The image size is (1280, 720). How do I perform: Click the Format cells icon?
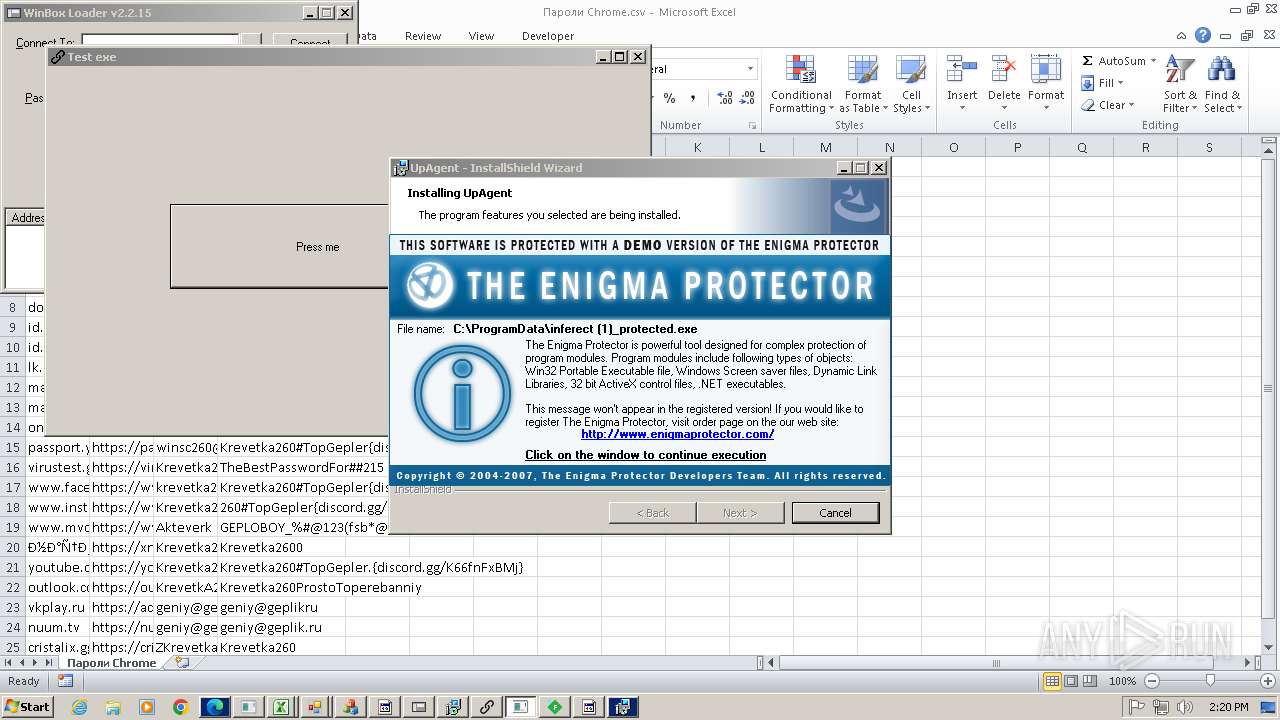pyautogui.click(x=1045, y=70)
